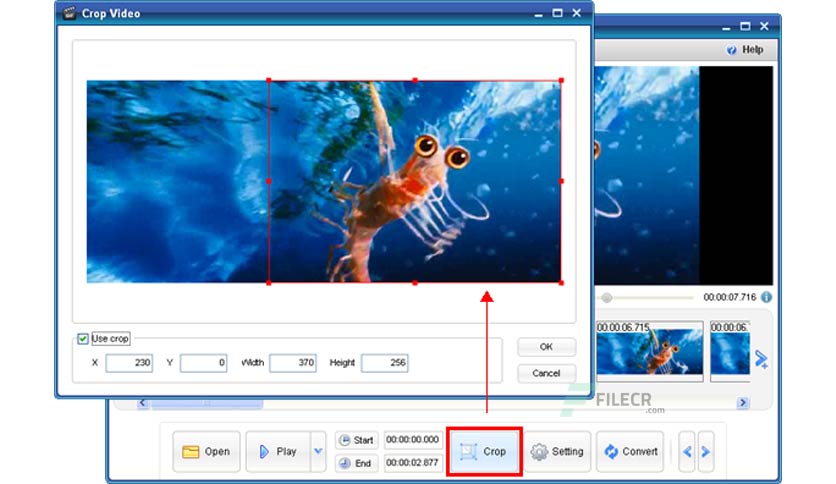Click the top-left crop handle
The image size is (836, 484).
[269, 80]
